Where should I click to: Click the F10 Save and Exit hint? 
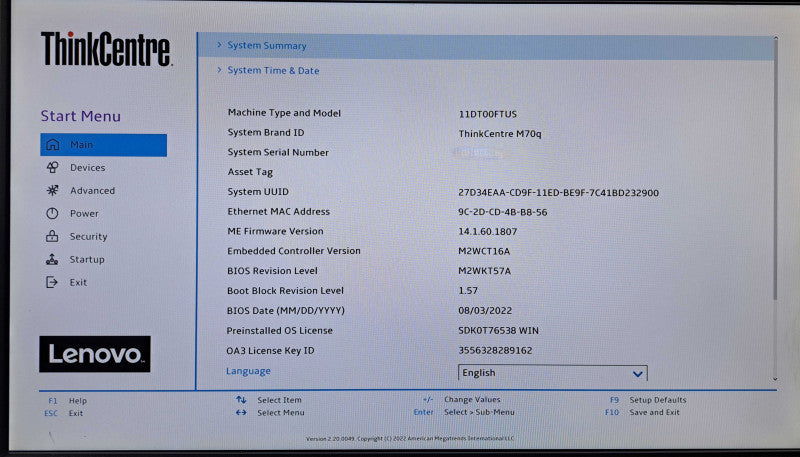click(x=642, y=412)
